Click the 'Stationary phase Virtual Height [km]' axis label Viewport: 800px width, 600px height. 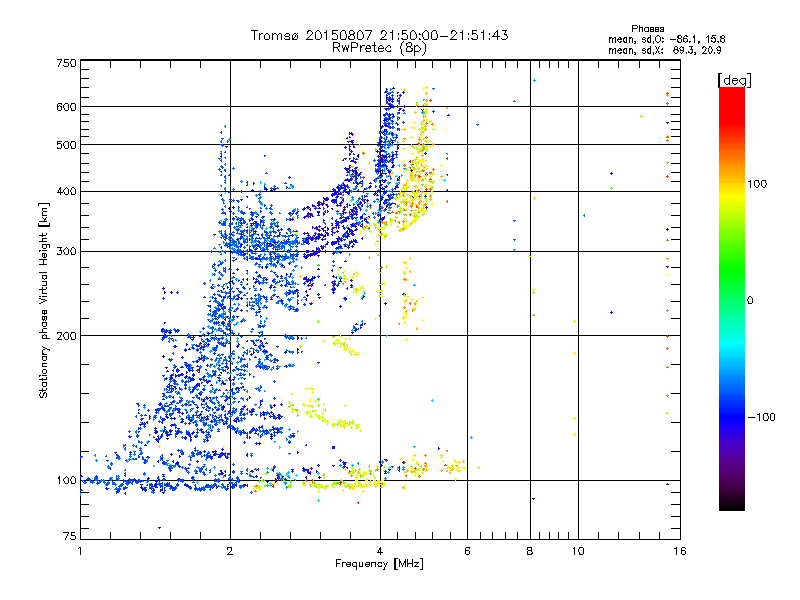[44, 301]
